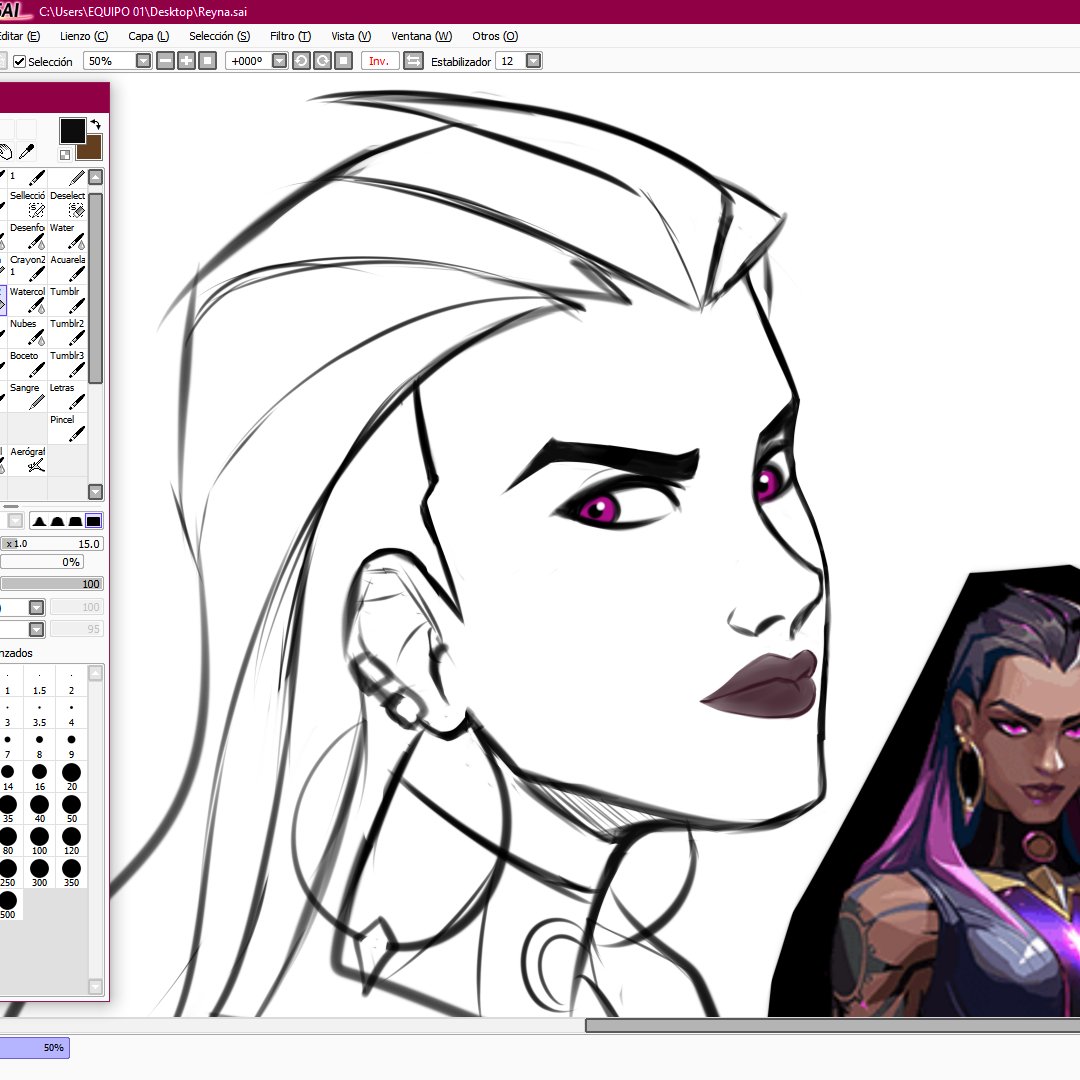1080x1080 pixels.
Task: Rotate canvas counterclockwise
Action: point(301,61)
